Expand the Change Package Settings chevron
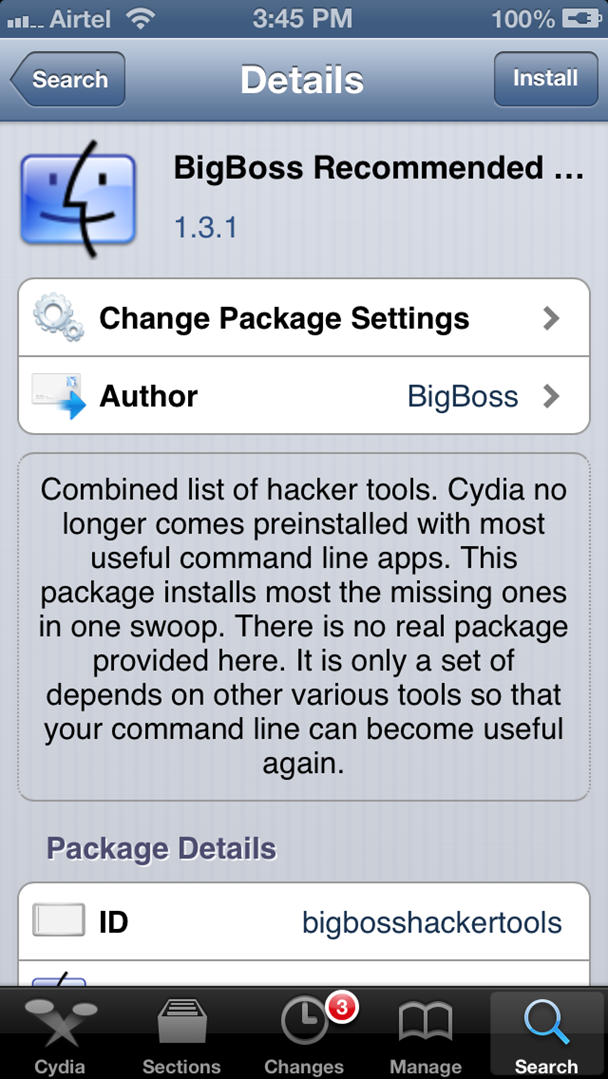The image size is (608, 1079). tap(551, 318)
